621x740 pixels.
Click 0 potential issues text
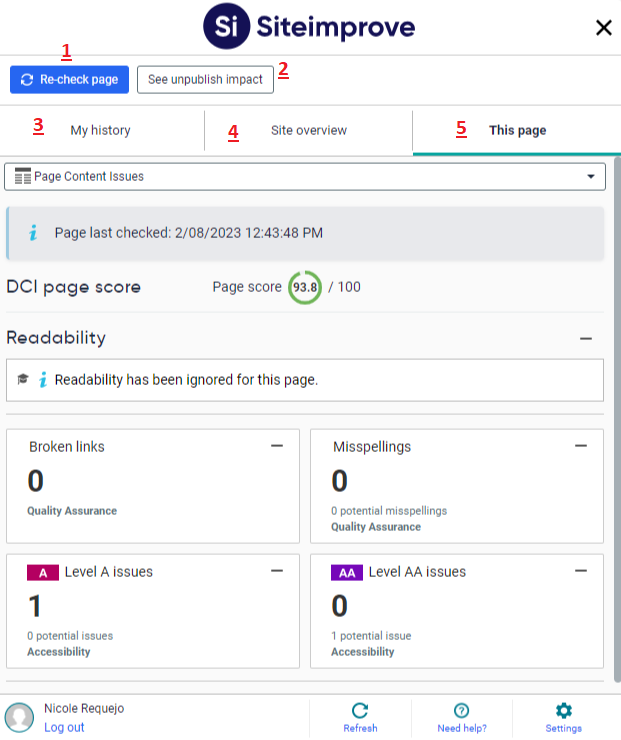tap(70, 636)
